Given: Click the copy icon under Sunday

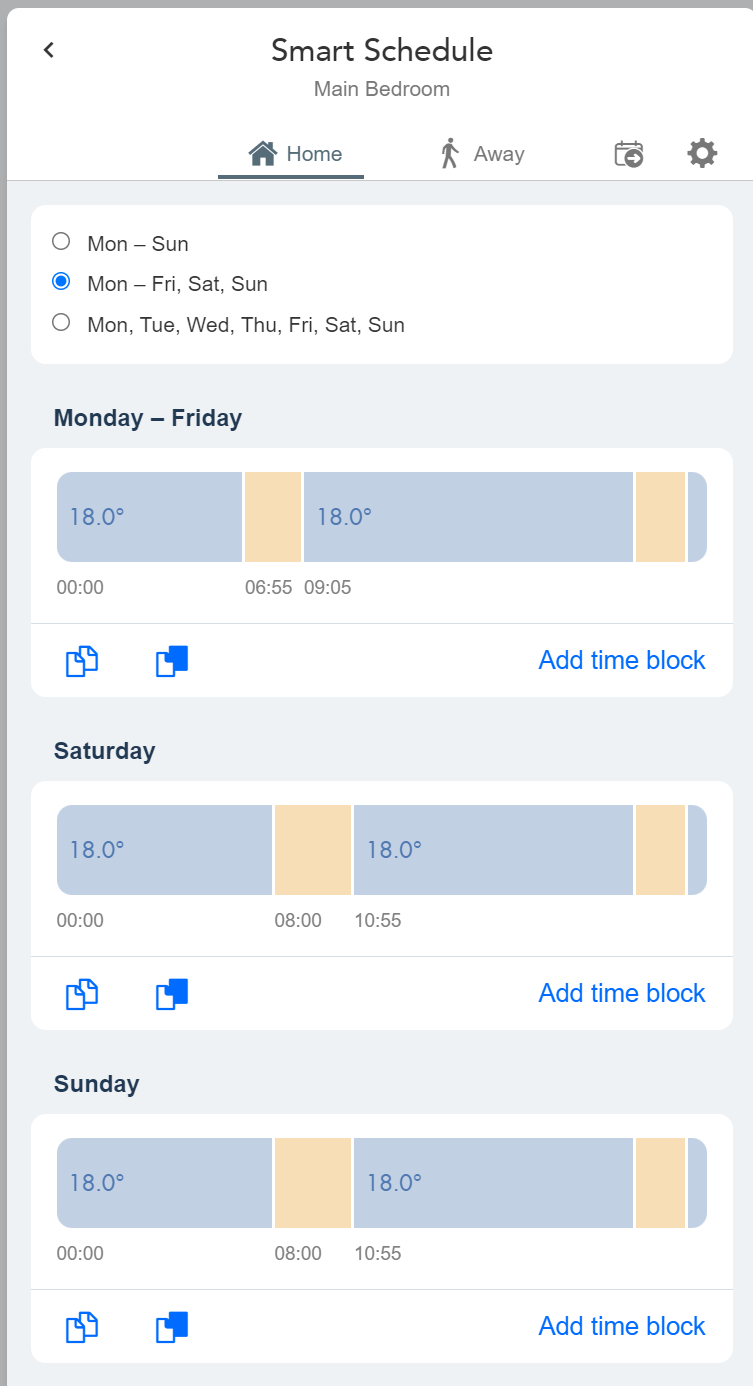Looking at the screenshot, I should click(82, 1327).
